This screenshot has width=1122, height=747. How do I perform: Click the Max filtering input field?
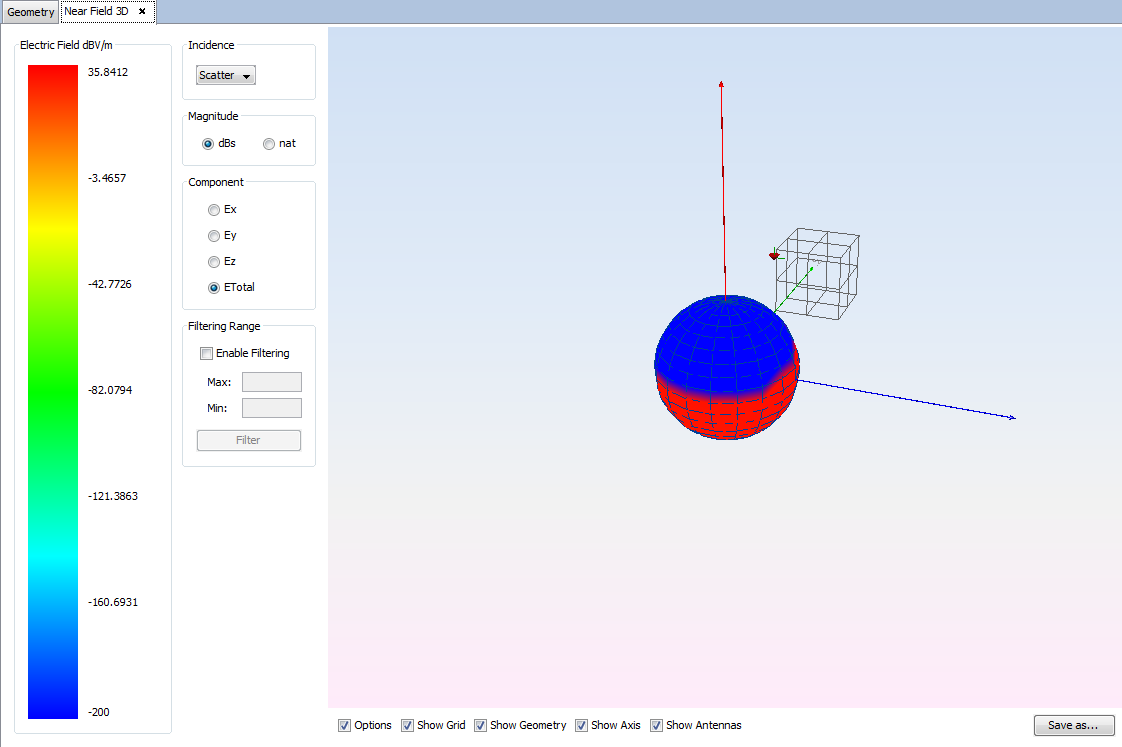pos(271,382)
